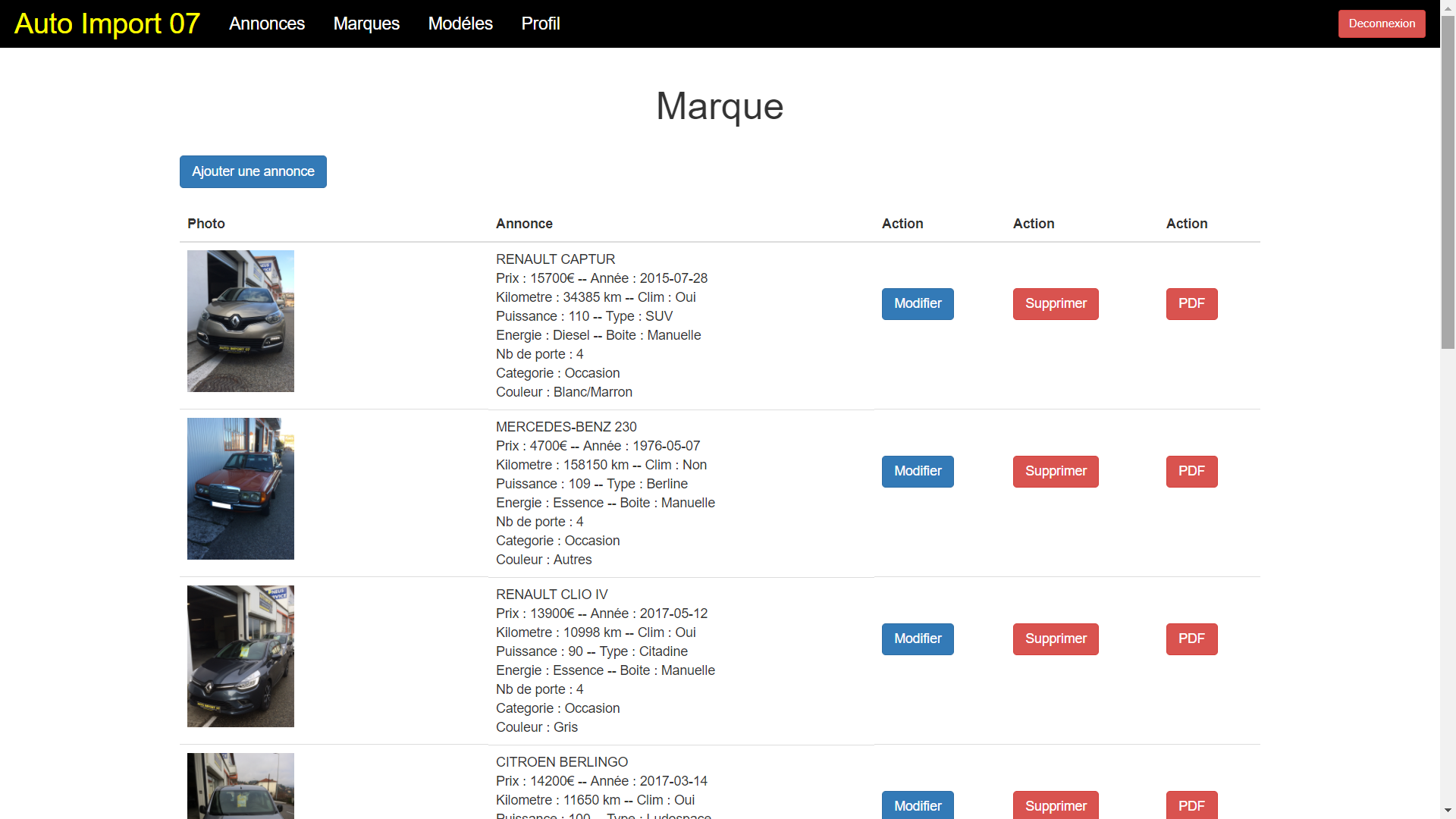
Task: Delete the MERCEDES-BENZ 230 listing
Action: point(1056,472)
